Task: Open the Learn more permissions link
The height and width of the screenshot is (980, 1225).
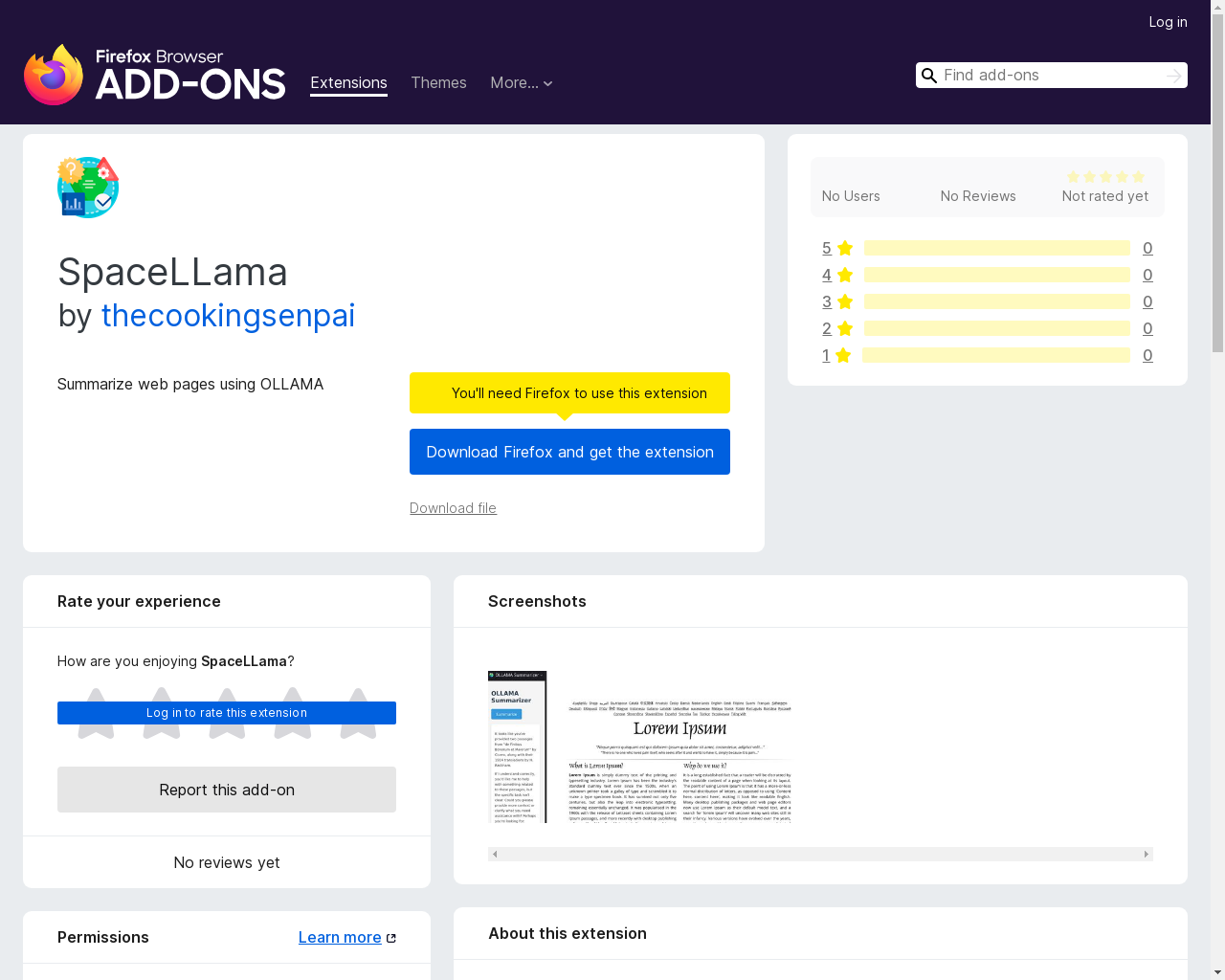Action: tap(340, 937)
